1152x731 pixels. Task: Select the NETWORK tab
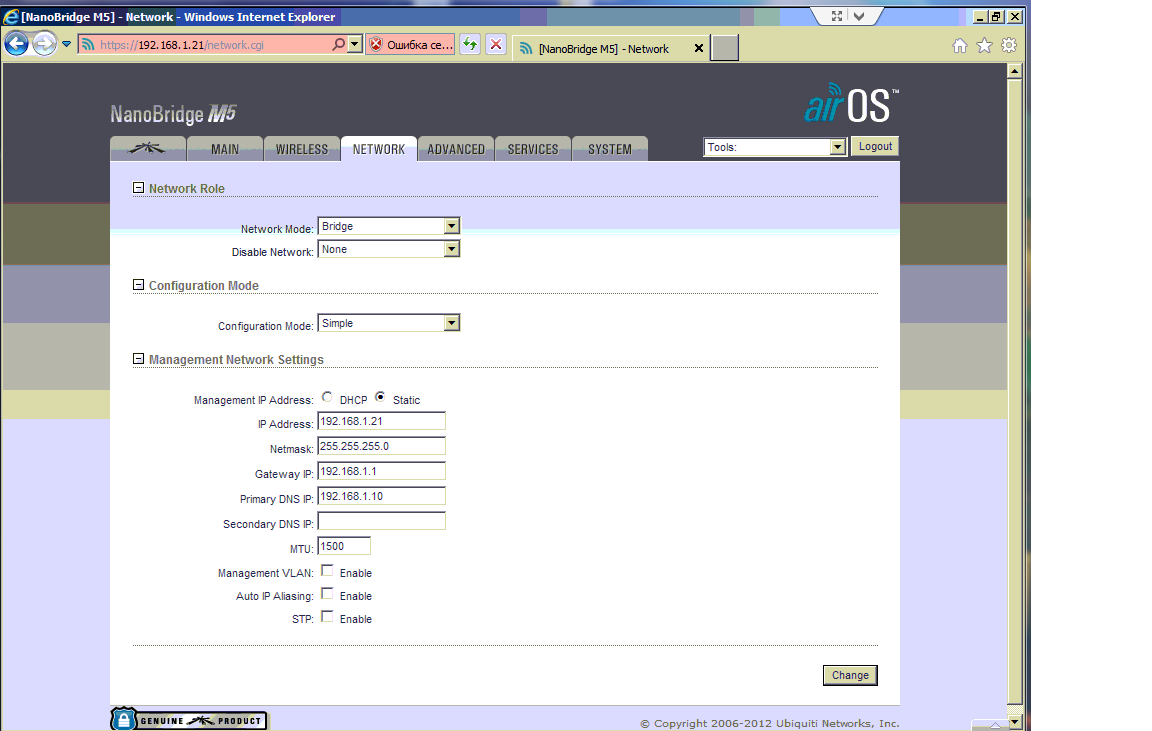tap(378, 148)
